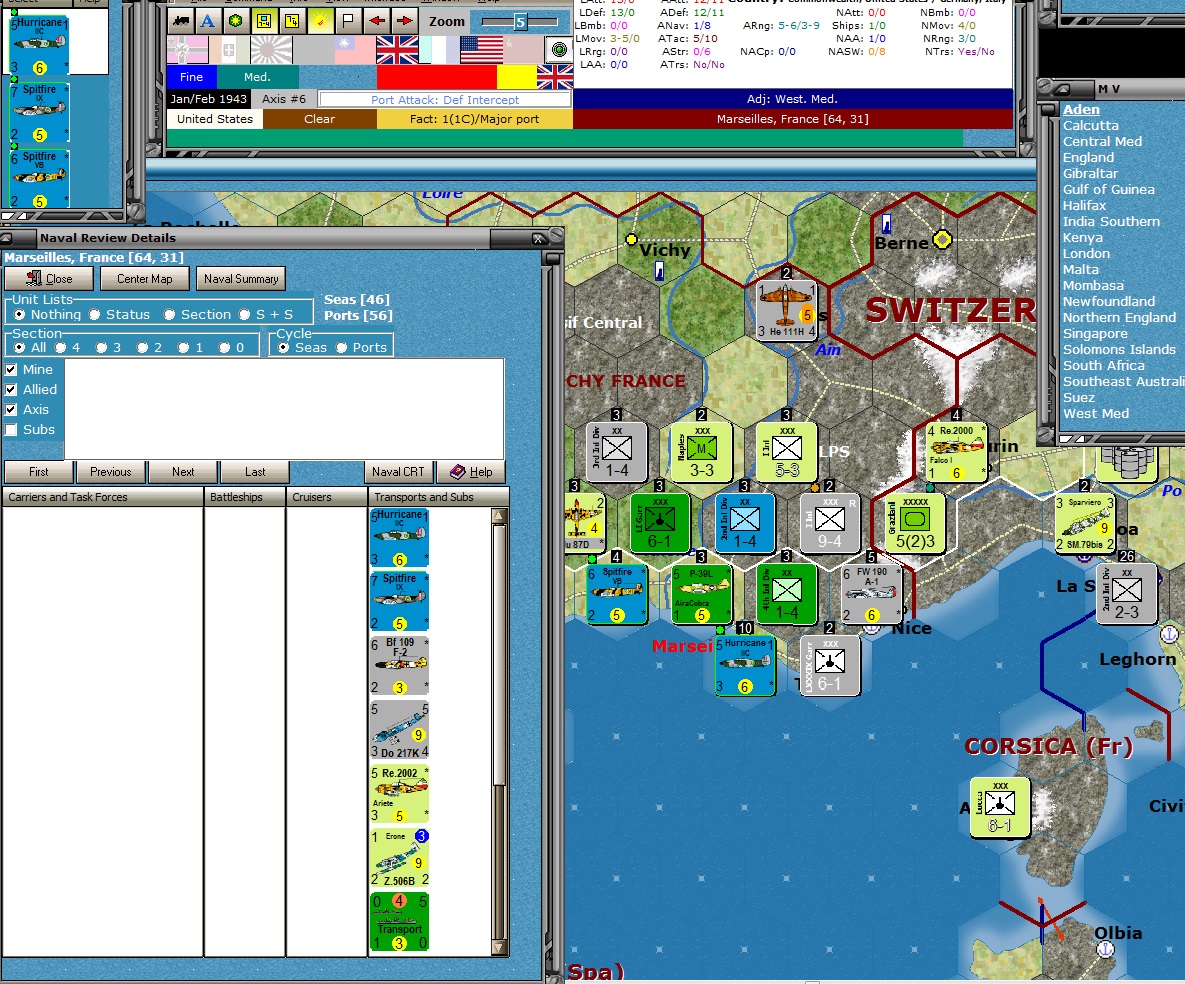Select the FW 190 A-1 fighter unit on map

point(872,594)
